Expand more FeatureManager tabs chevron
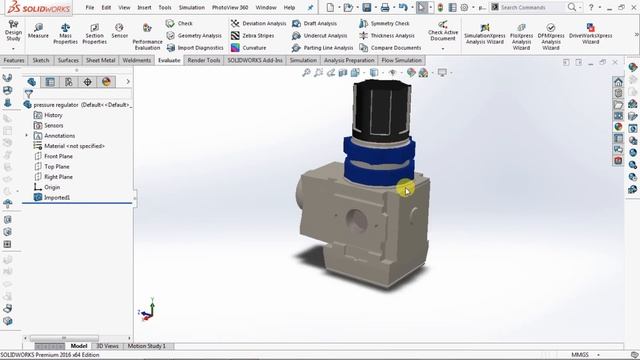This screenshot has height=360, width=640. point(128,82)
